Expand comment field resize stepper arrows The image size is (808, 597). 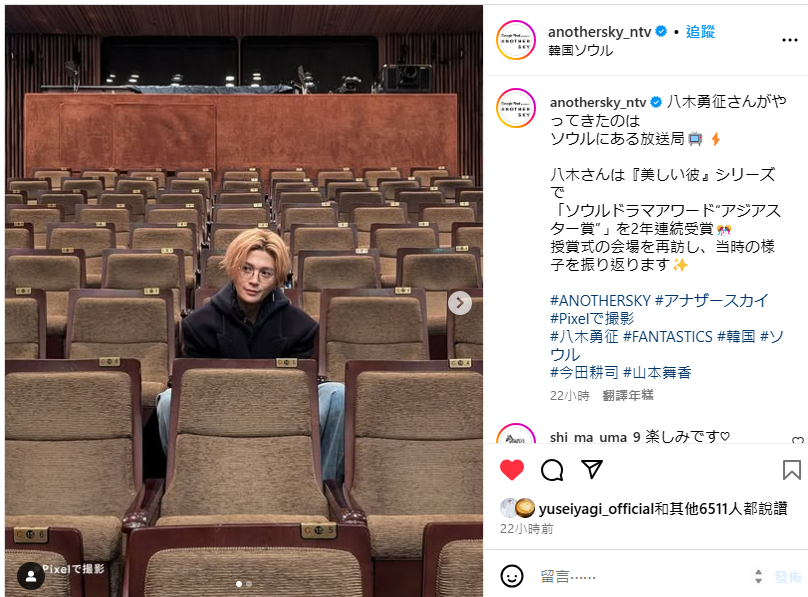pyautogui.click(x=758, y=576)
